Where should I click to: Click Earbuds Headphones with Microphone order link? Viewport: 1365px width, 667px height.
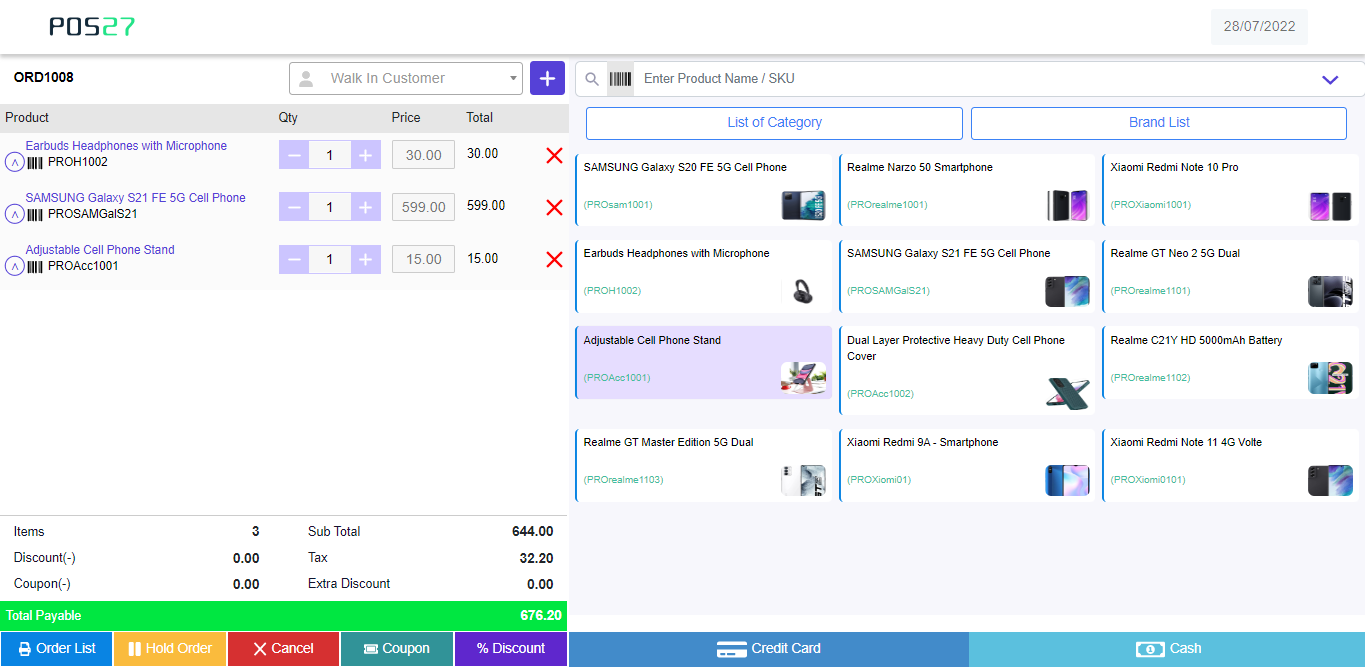pyautogui.click(x=126, y=146)
